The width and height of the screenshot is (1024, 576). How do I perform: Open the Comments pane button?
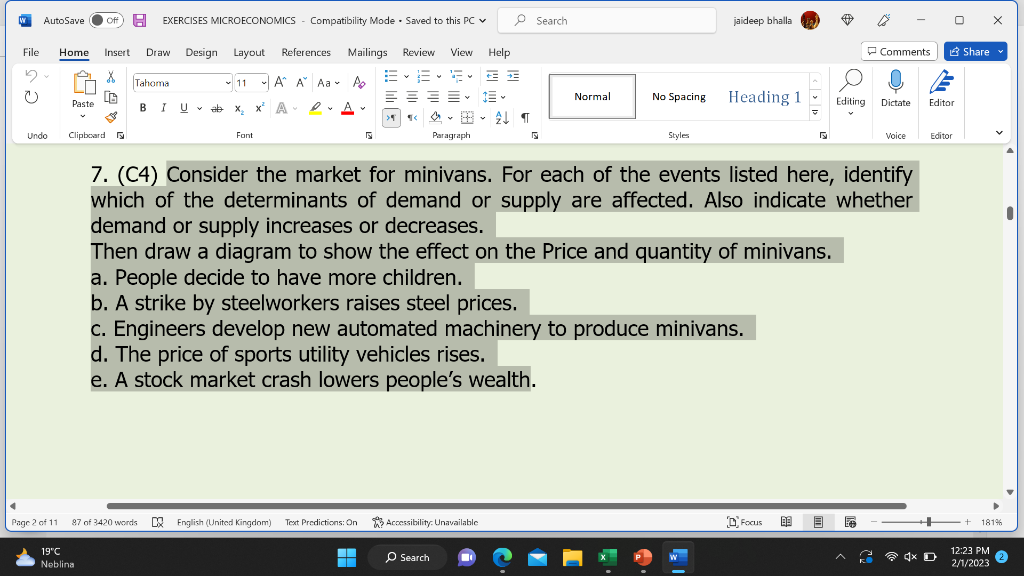(x=898, y=52)
